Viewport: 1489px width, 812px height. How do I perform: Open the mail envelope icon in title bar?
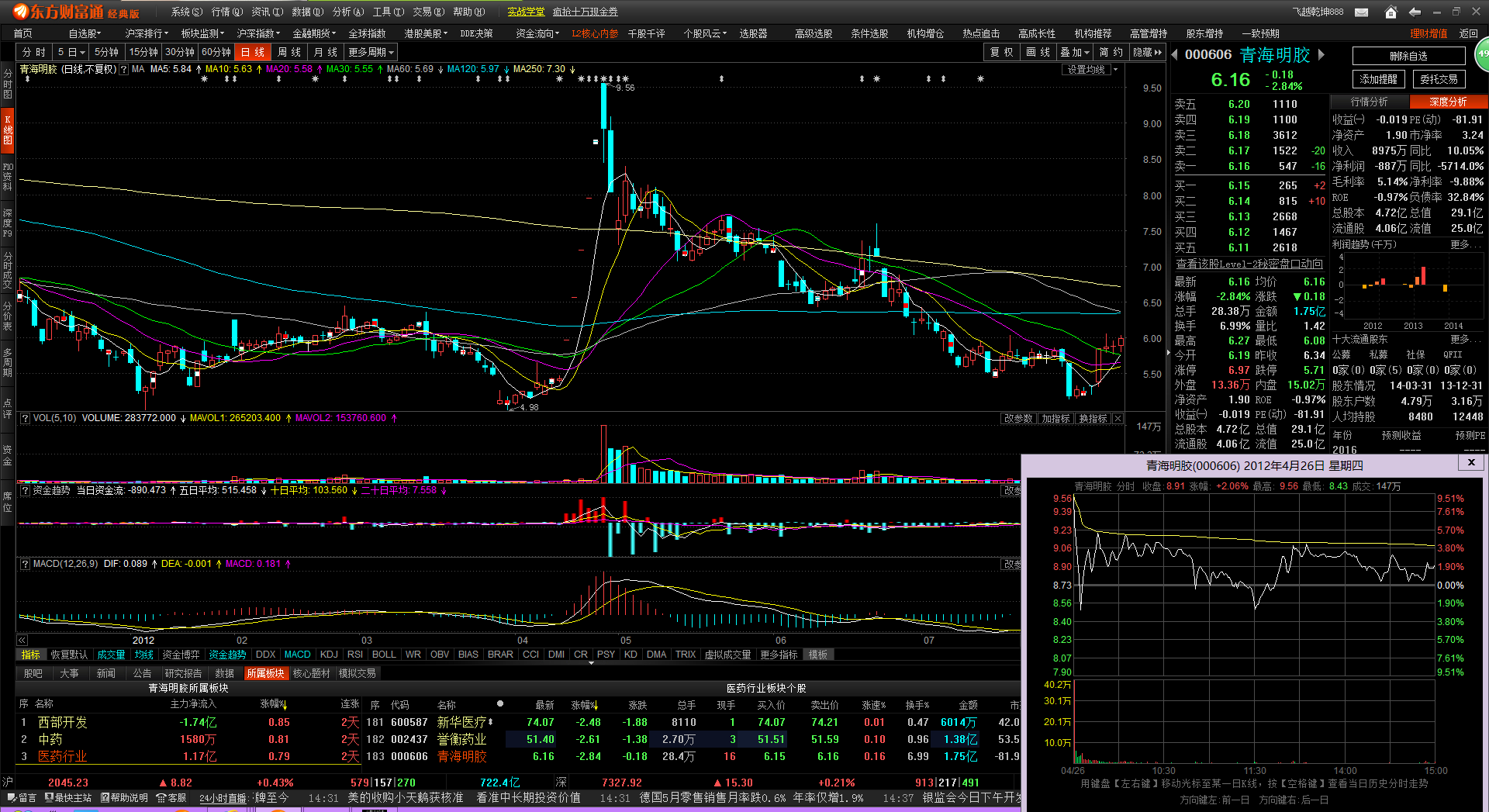[1361, 12]
